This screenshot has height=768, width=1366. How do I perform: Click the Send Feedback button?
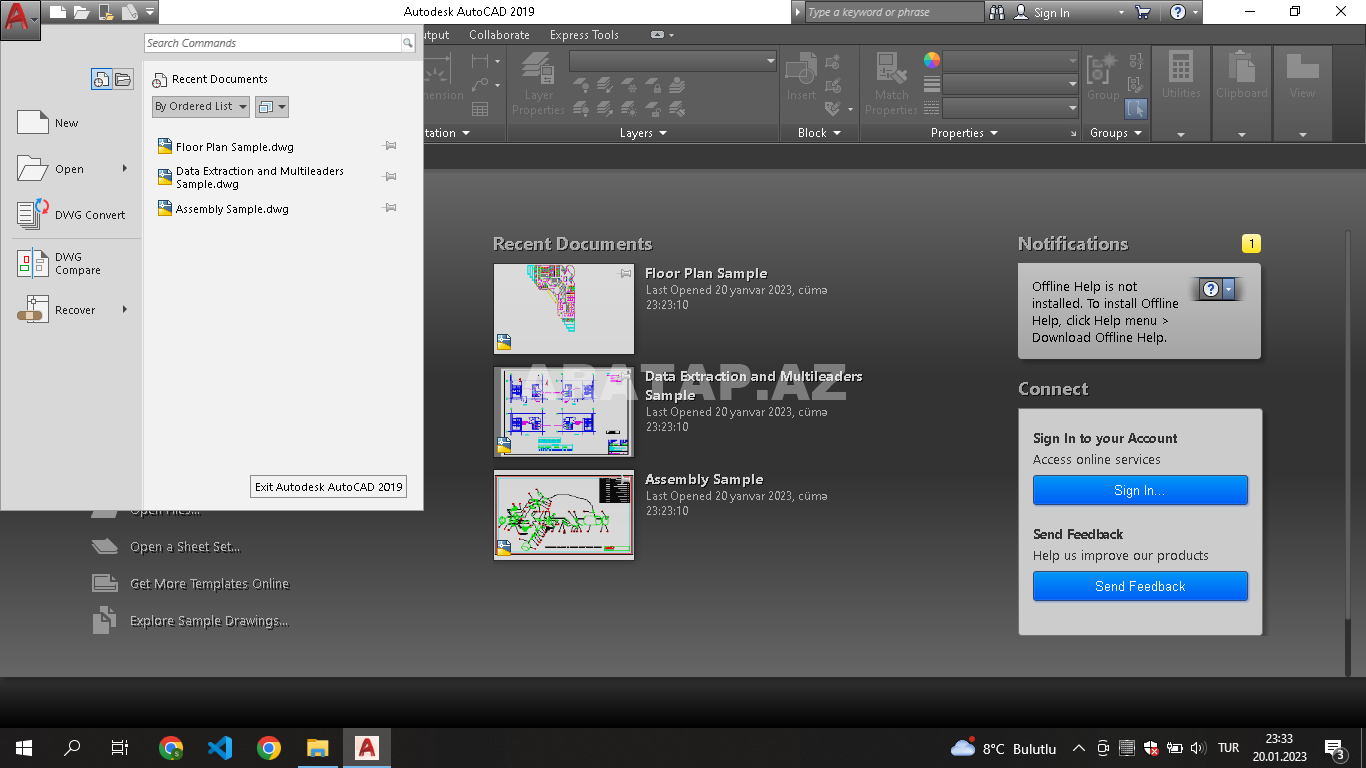click(x=1140, y=586)
